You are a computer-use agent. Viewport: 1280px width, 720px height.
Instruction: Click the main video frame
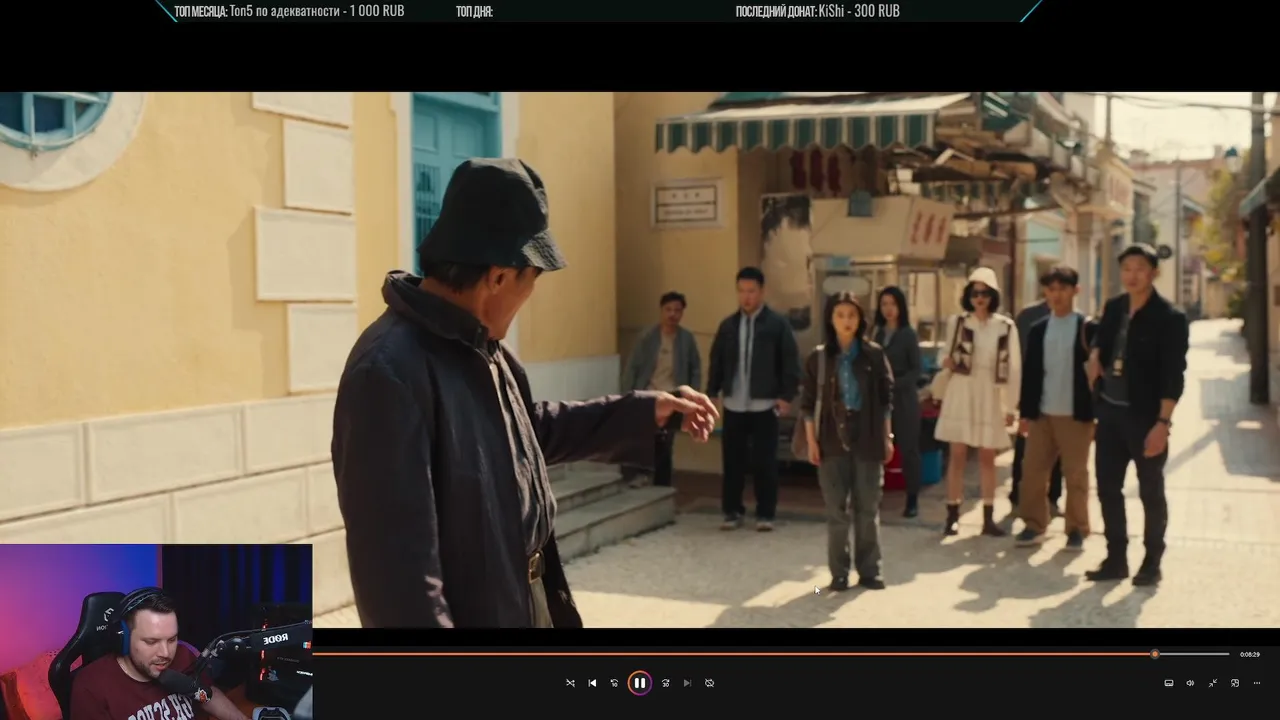(x=640, y=360)
